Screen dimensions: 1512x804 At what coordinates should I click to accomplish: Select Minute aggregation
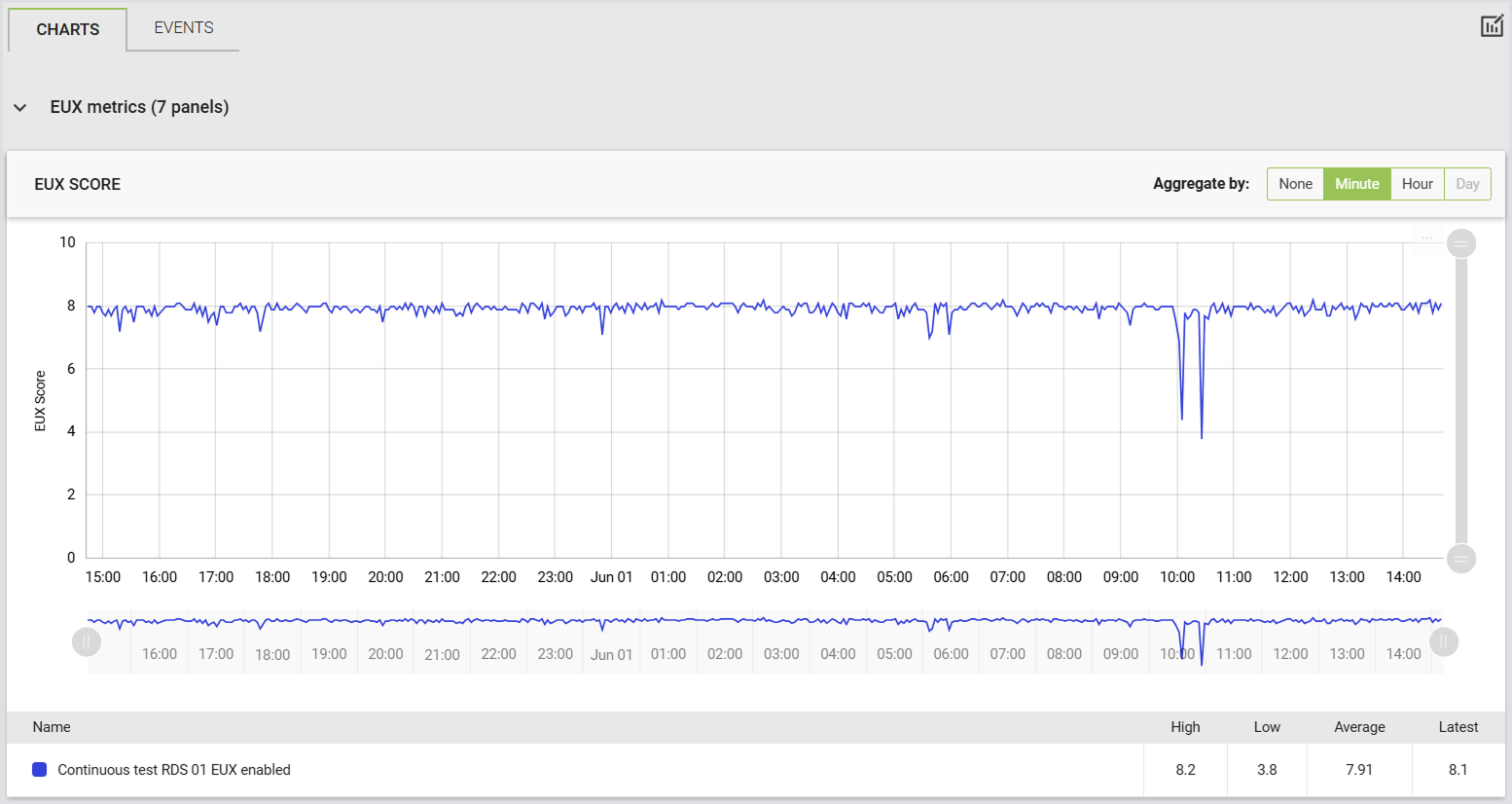pyautogui.click(x=1356, y=184)
